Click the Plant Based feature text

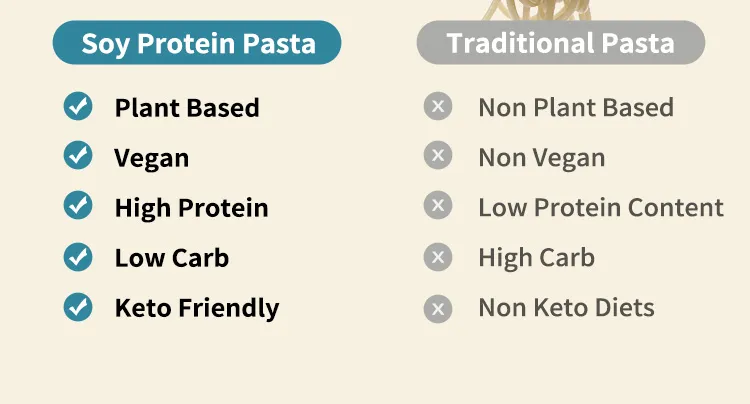[x=187, y=107]
